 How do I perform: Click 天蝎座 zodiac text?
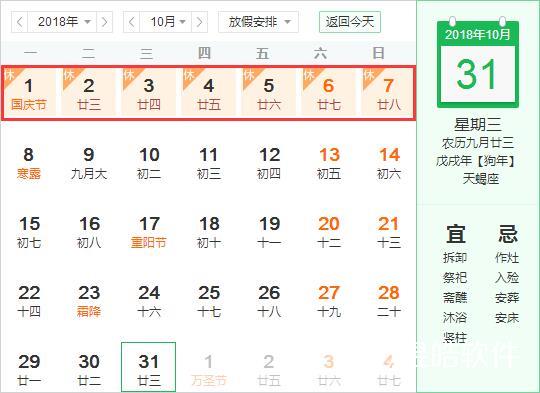click(x=480, y=179)
